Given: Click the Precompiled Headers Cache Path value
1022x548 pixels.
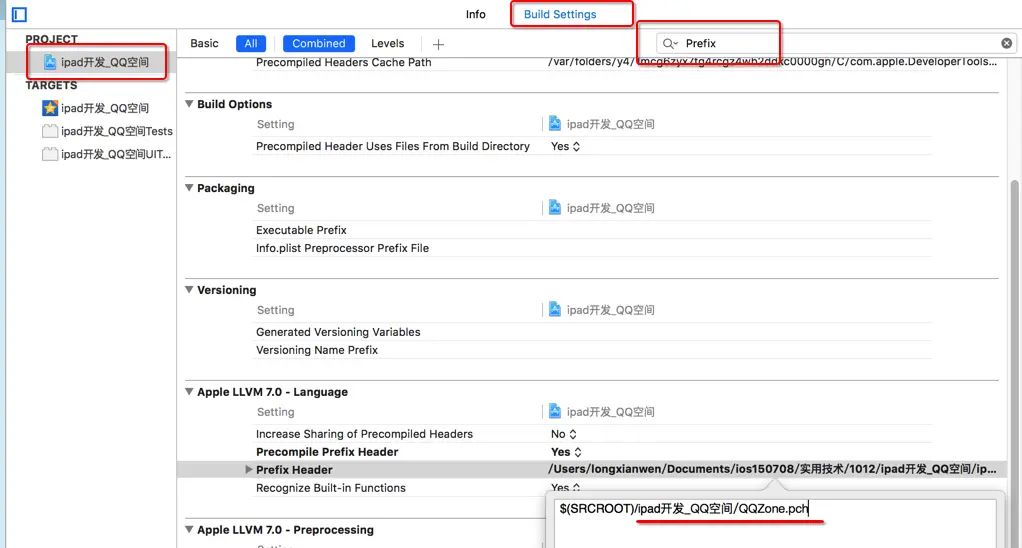Looking at the screenshot, I should click(772, 63).
